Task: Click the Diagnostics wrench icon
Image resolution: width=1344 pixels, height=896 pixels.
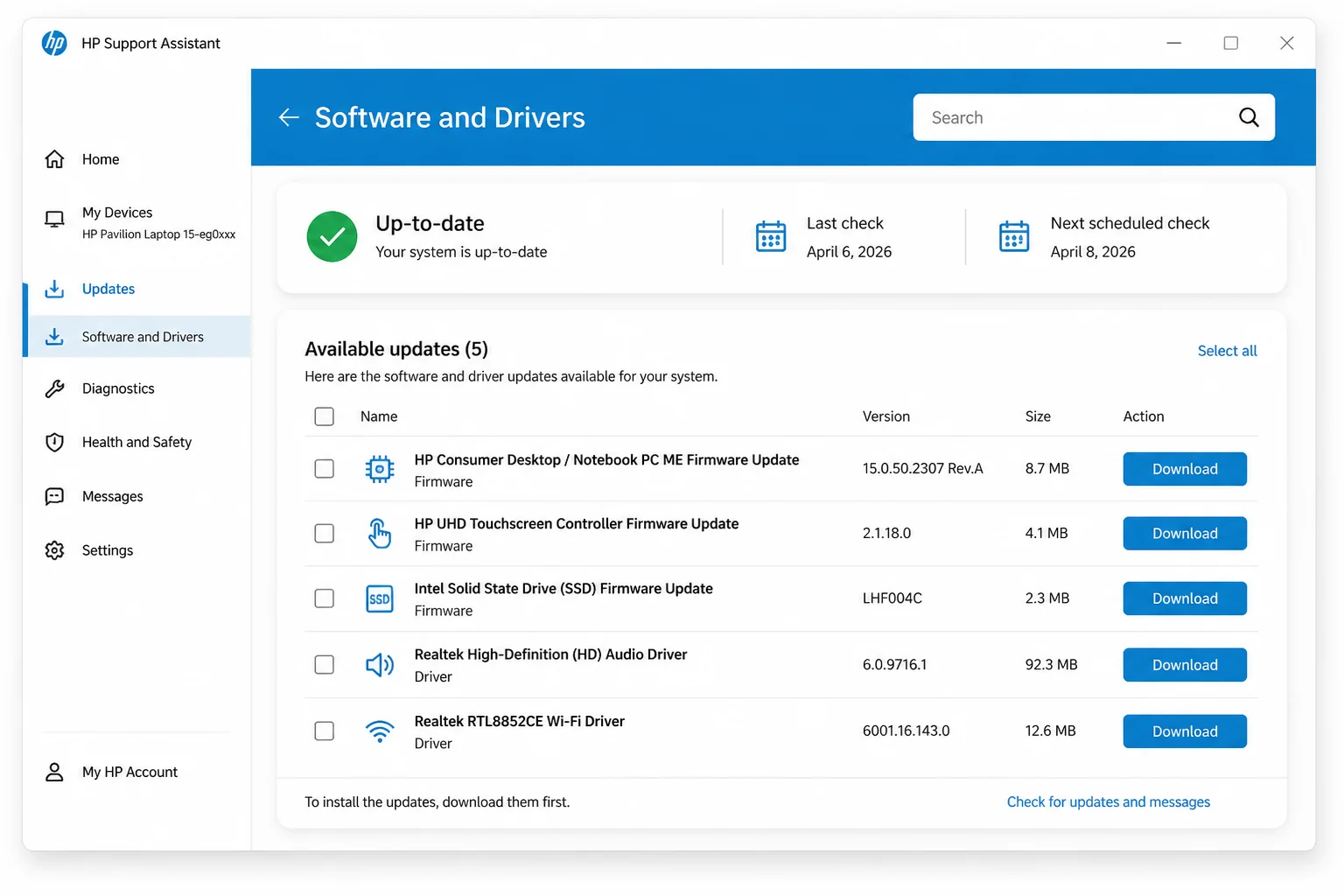Action: (x=54, y=388)
